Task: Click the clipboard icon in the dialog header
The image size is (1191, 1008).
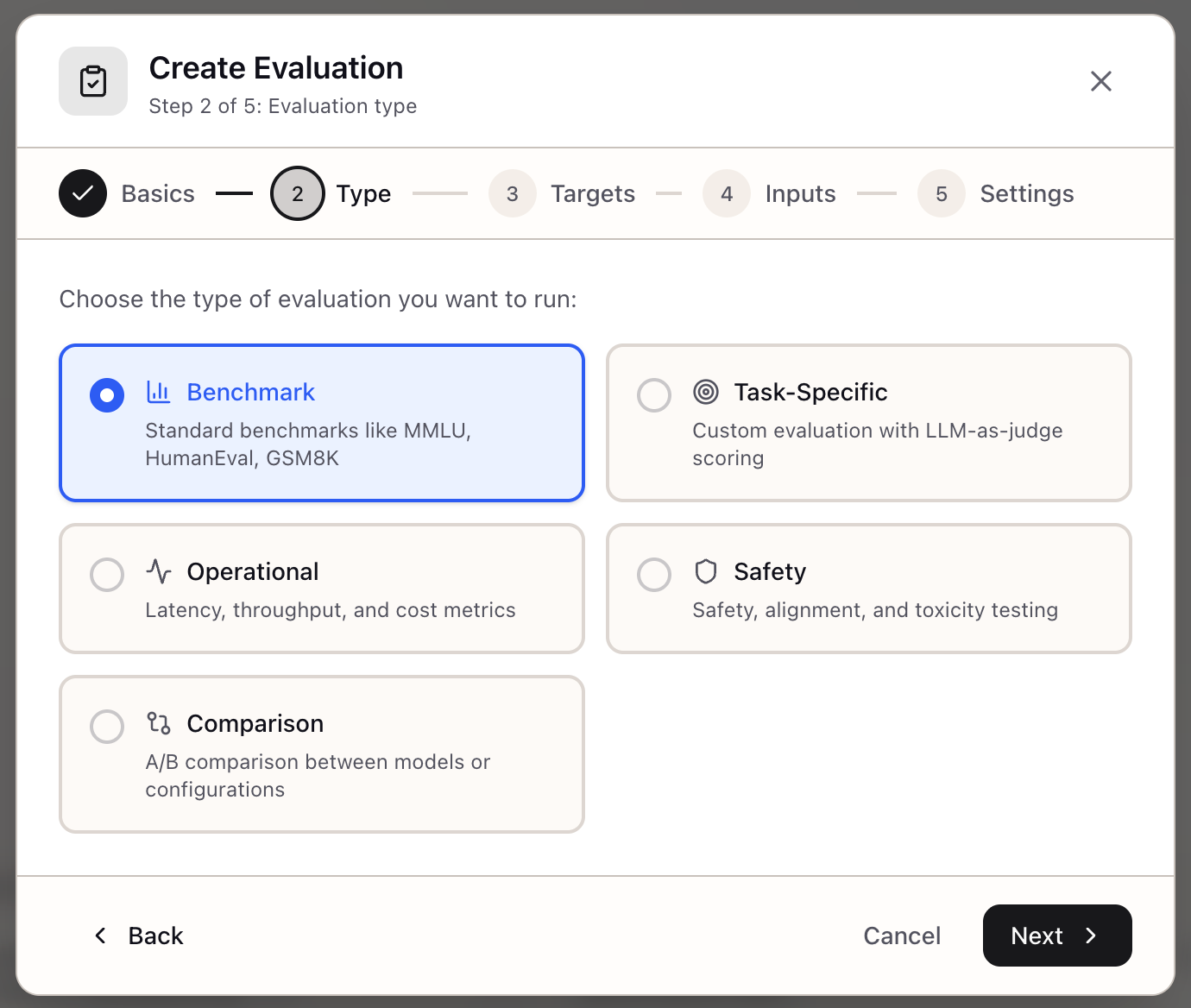Action: pos(92,80)
